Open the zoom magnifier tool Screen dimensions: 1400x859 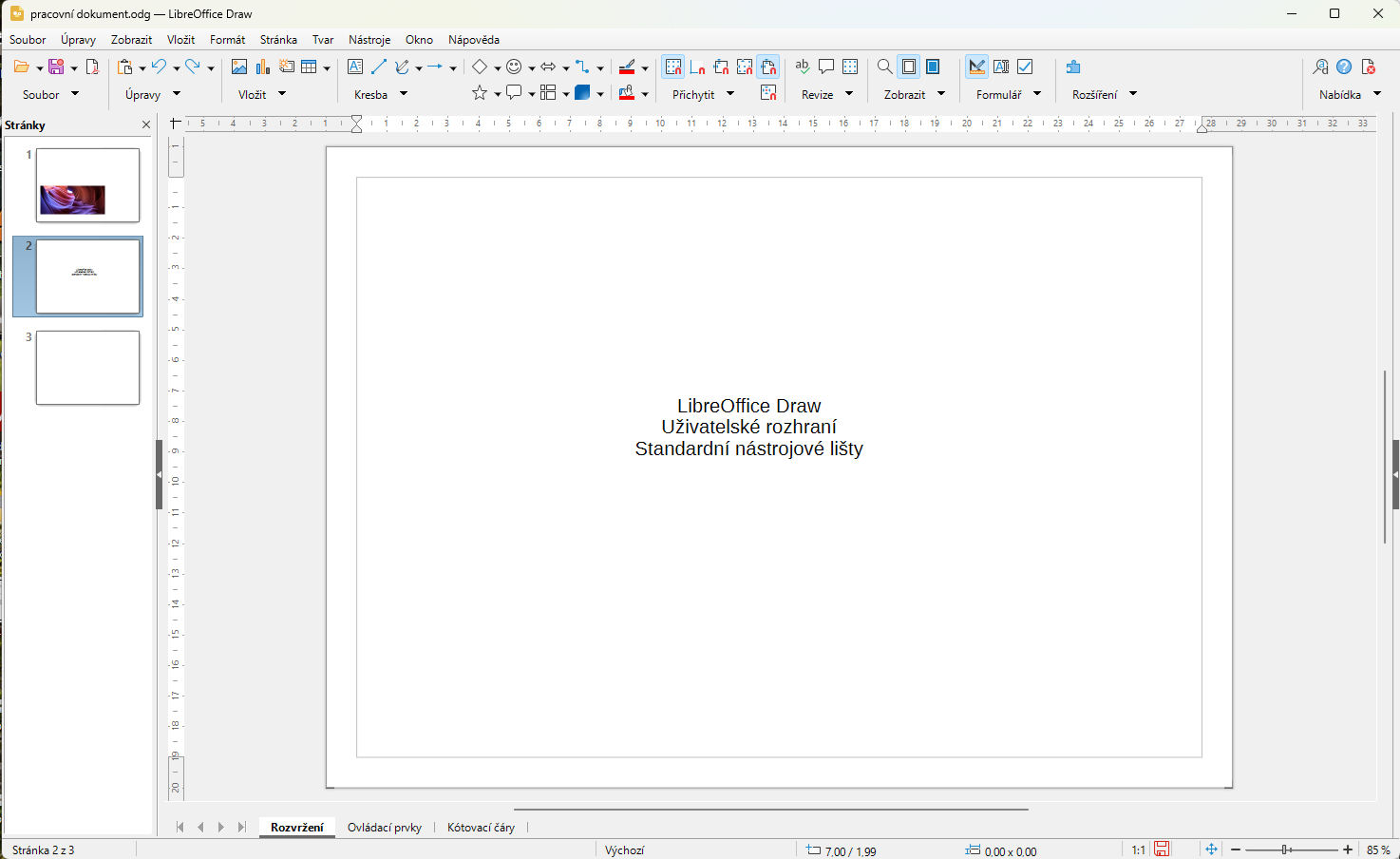click(x=884, y=67)
